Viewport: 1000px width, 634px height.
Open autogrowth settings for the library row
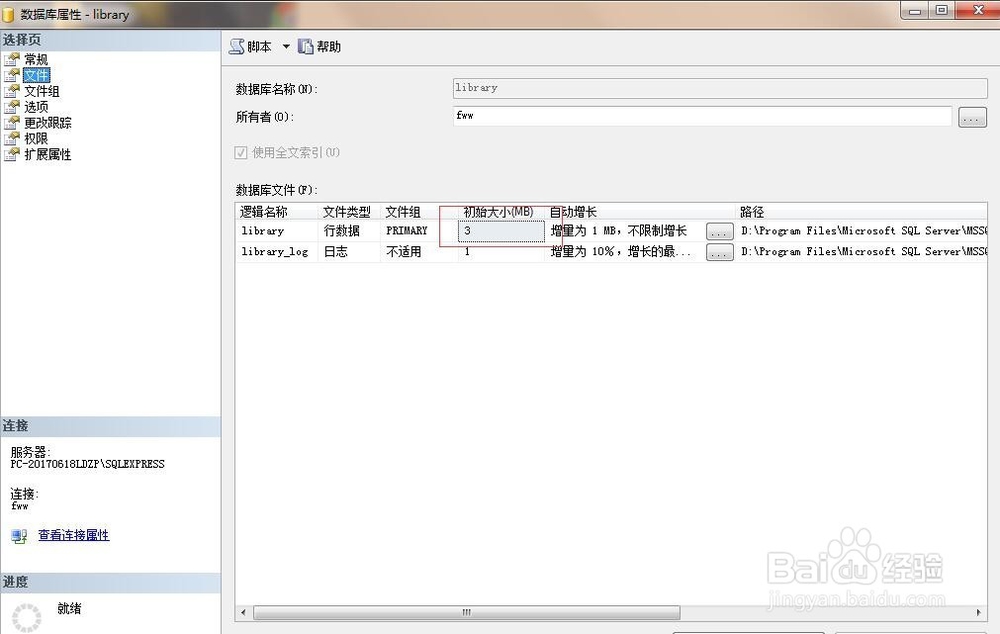(719, 232)
